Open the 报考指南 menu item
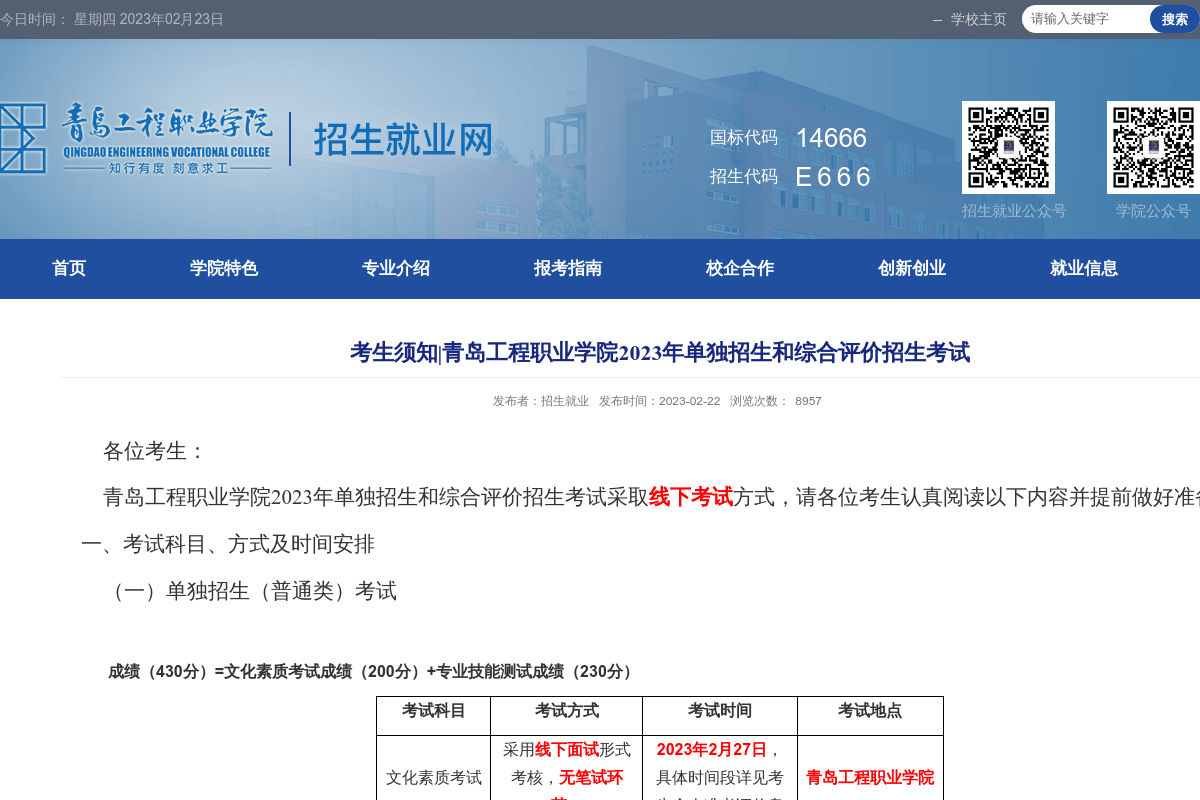 coord(568,268)
